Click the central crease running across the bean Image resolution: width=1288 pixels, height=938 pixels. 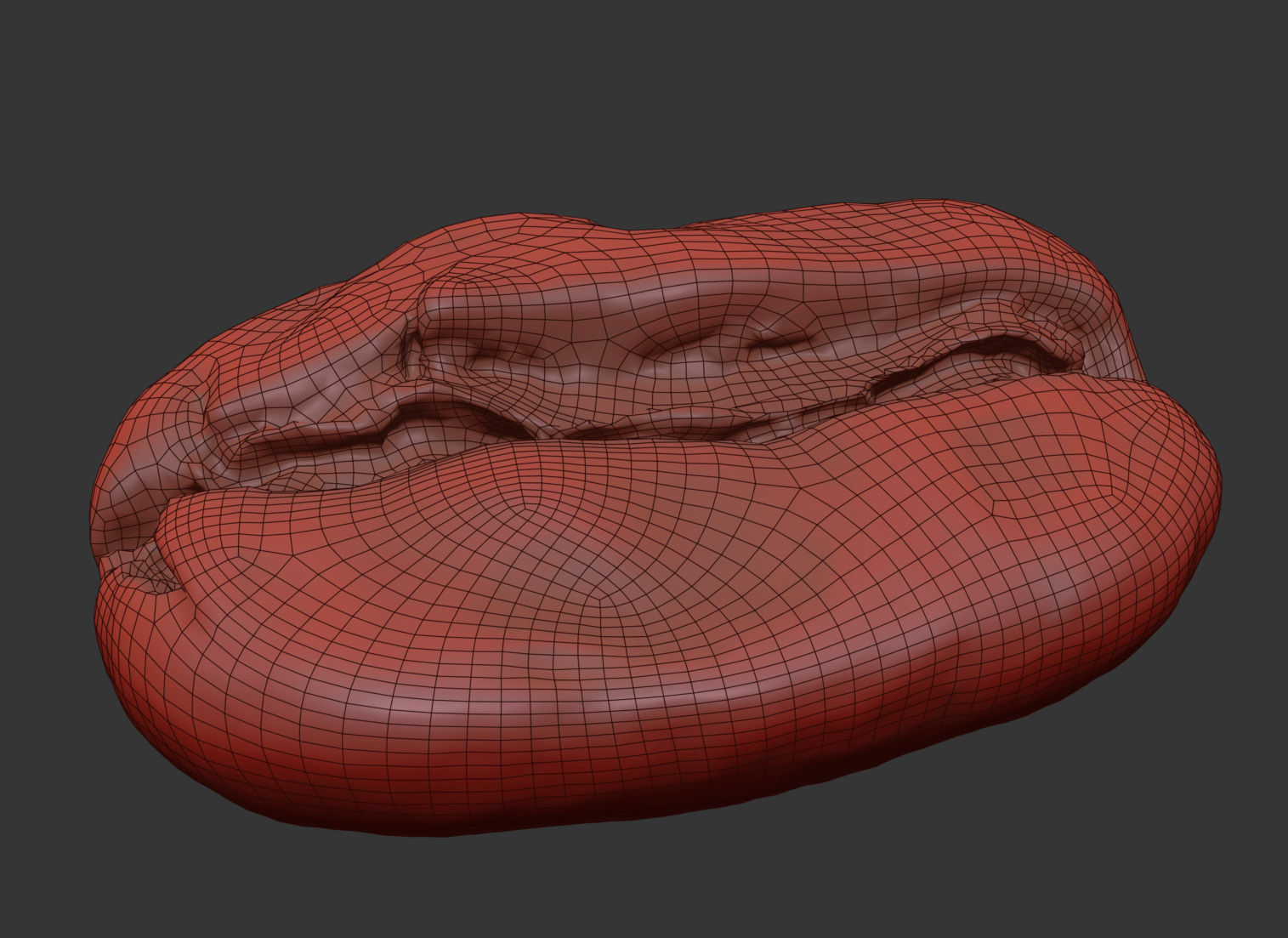tap(595, 425)
